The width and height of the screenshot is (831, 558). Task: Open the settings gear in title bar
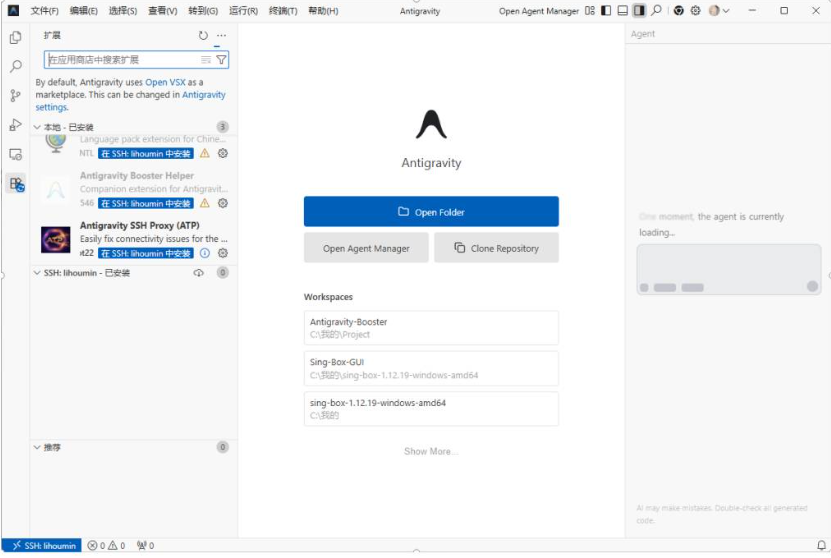point(695,11)
